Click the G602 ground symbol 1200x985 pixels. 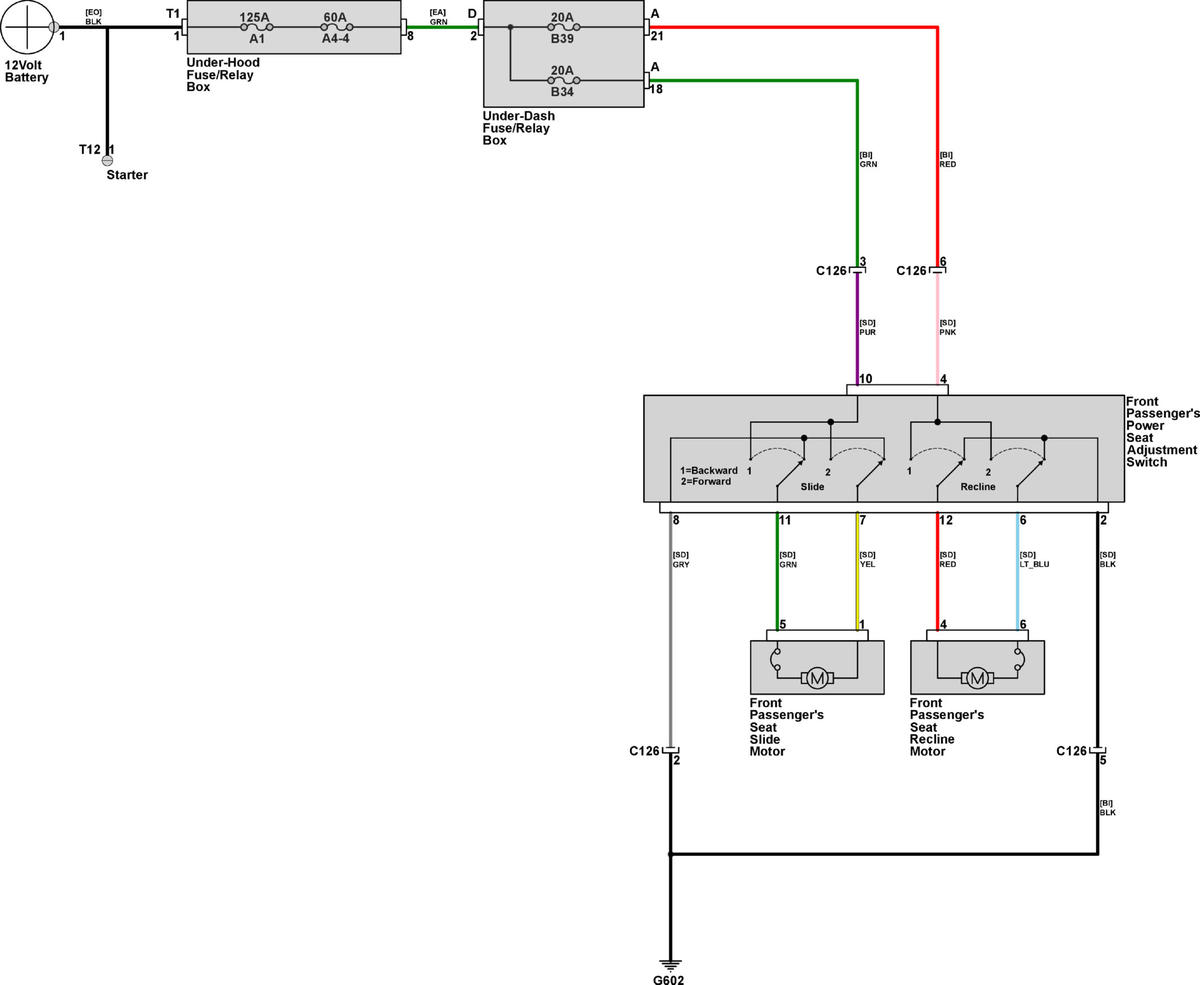pyautogui.click(x=670, y=964)
